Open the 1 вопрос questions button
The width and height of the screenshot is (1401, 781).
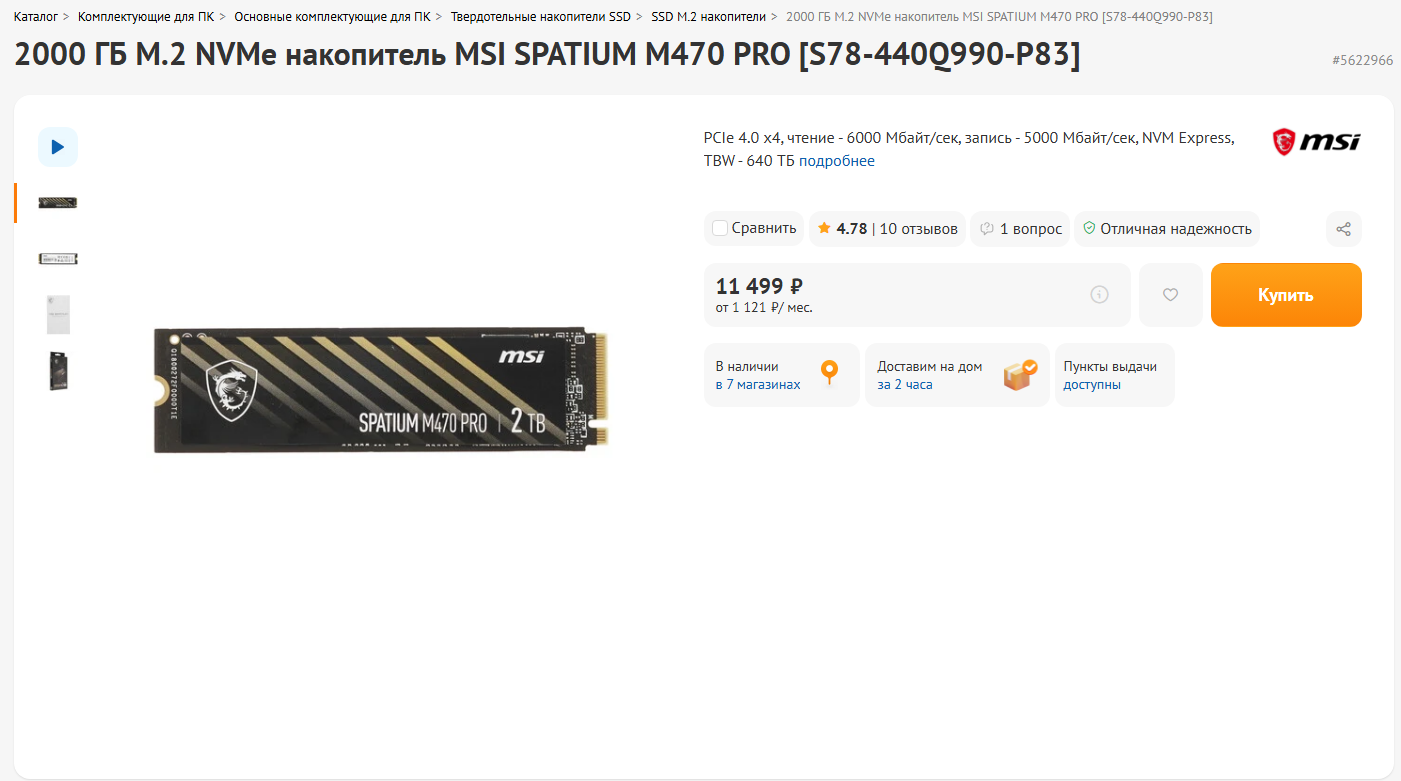[1020, 229]
